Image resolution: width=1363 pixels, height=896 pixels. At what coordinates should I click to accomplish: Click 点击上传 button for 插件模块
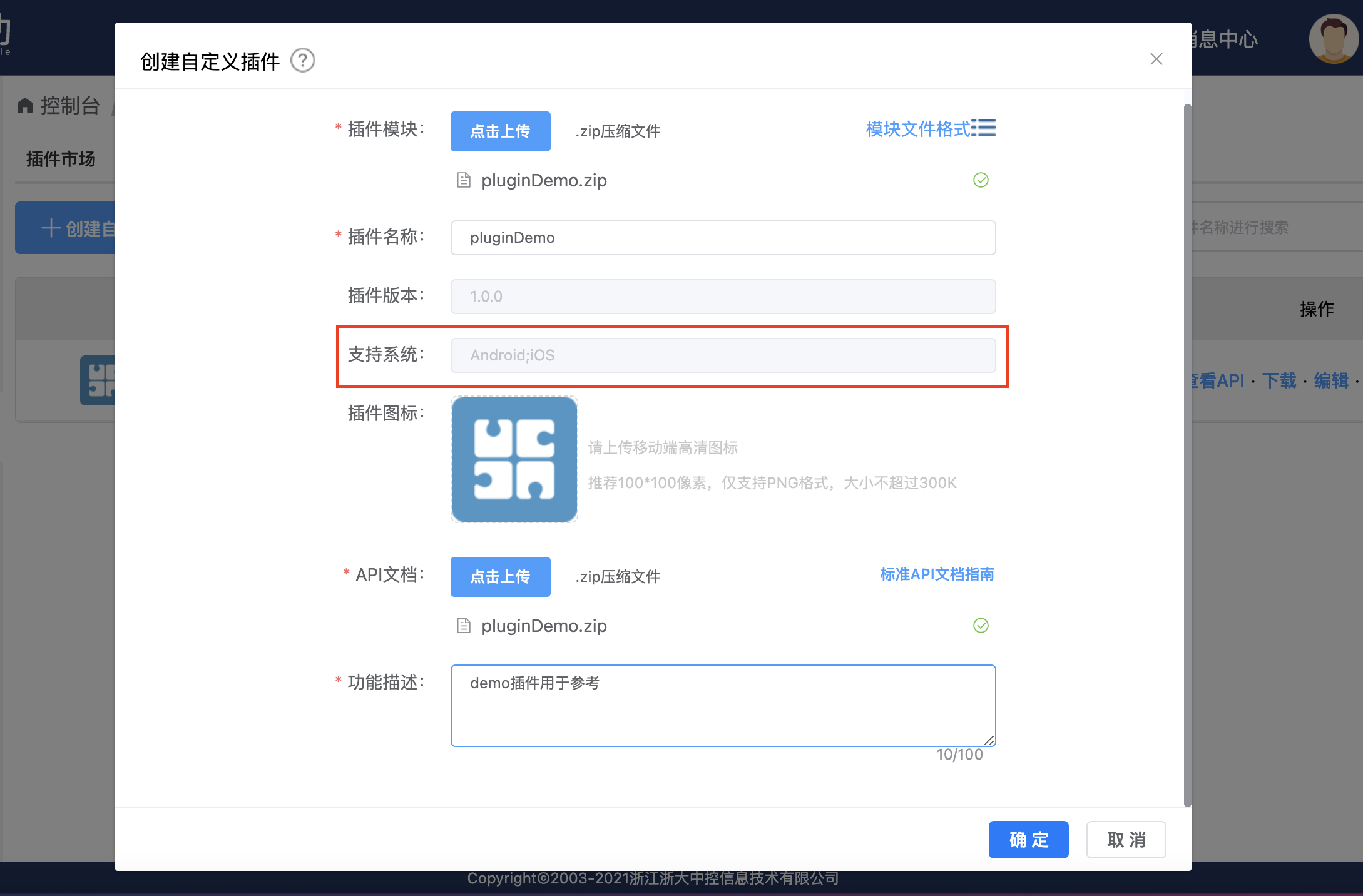[x=500, y=131]
